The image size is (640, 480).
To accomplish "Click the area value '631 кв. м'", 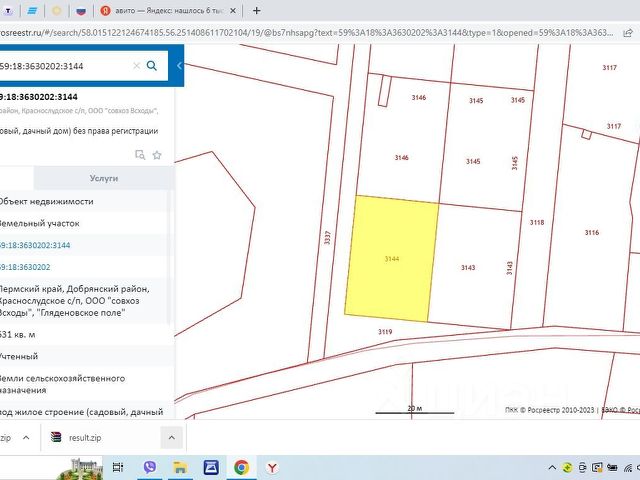I will coord(17,335).
